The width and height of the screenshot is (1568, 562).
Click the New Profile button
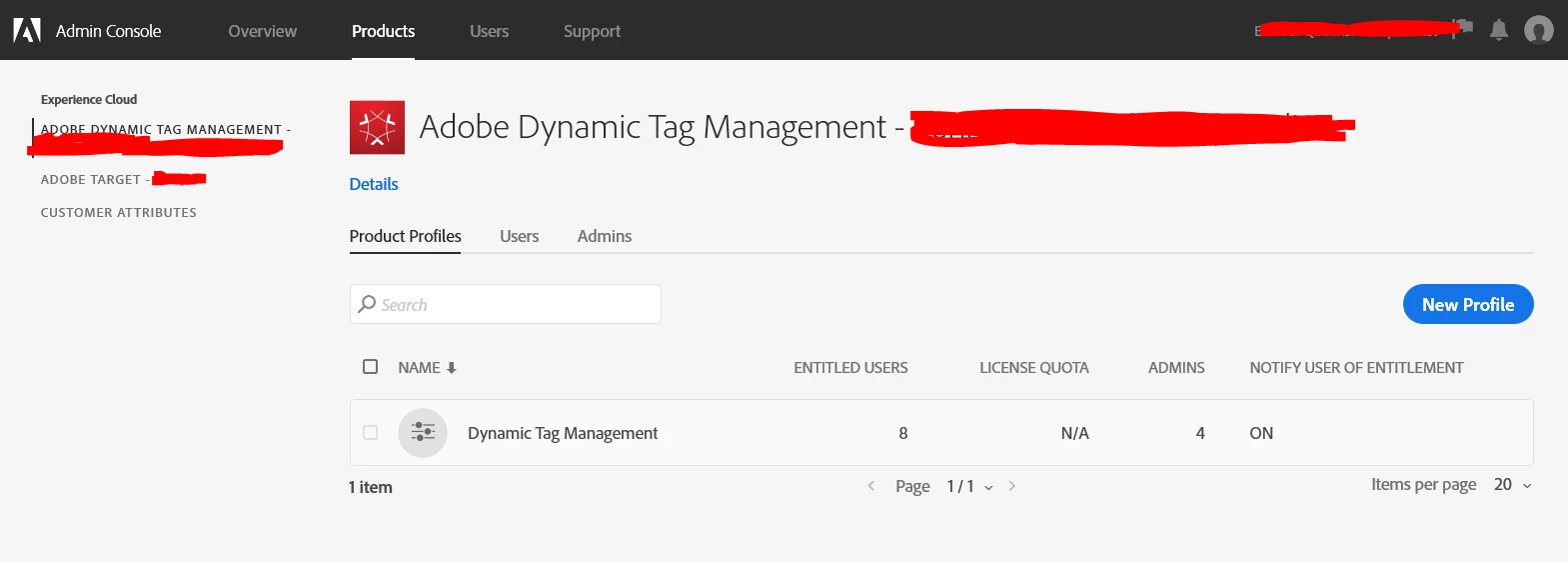(1468, 304)
